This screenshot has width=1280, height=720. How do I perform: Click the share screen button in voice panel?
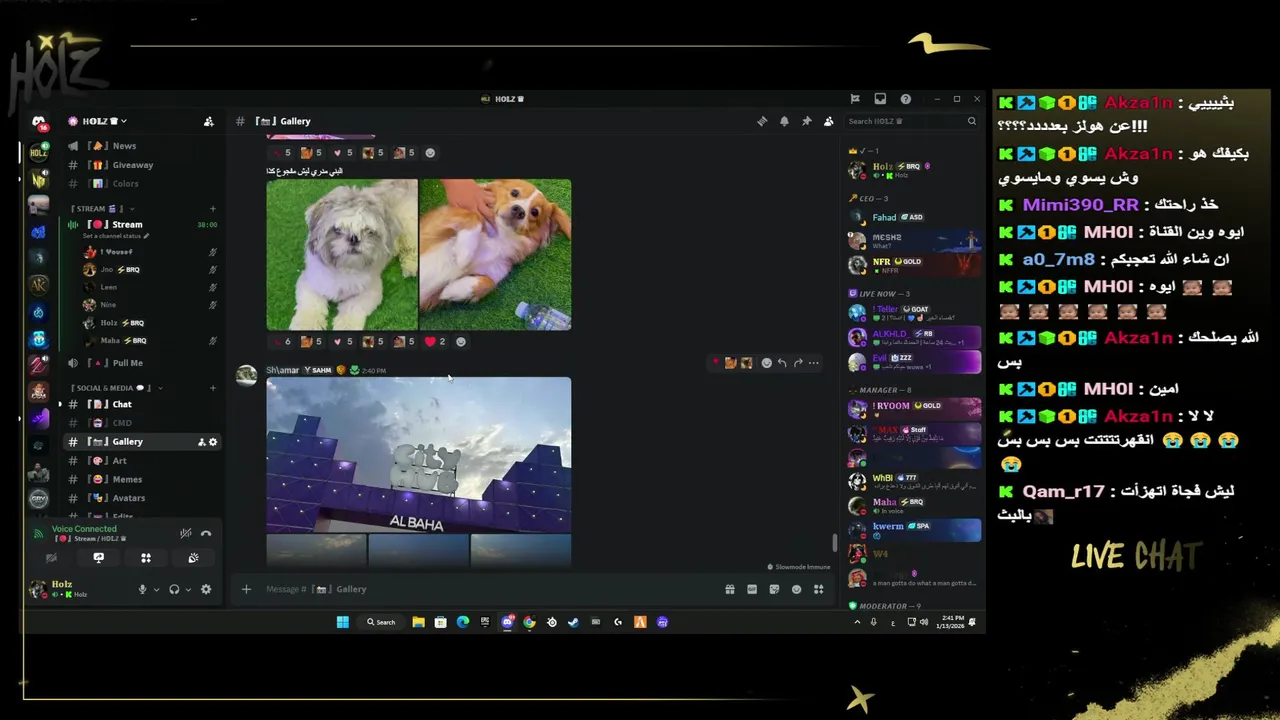[x=98, y=558]
